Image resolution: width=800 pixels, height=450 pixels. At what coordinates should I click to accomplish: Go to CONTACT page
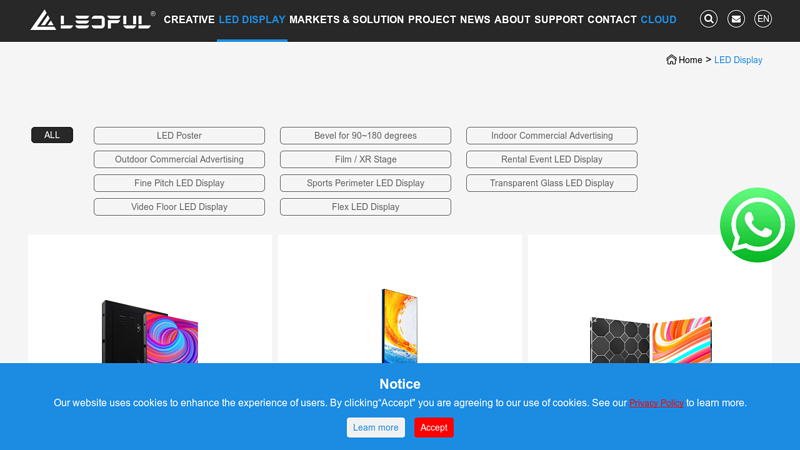pyautogui.click(x=612, y=19)
